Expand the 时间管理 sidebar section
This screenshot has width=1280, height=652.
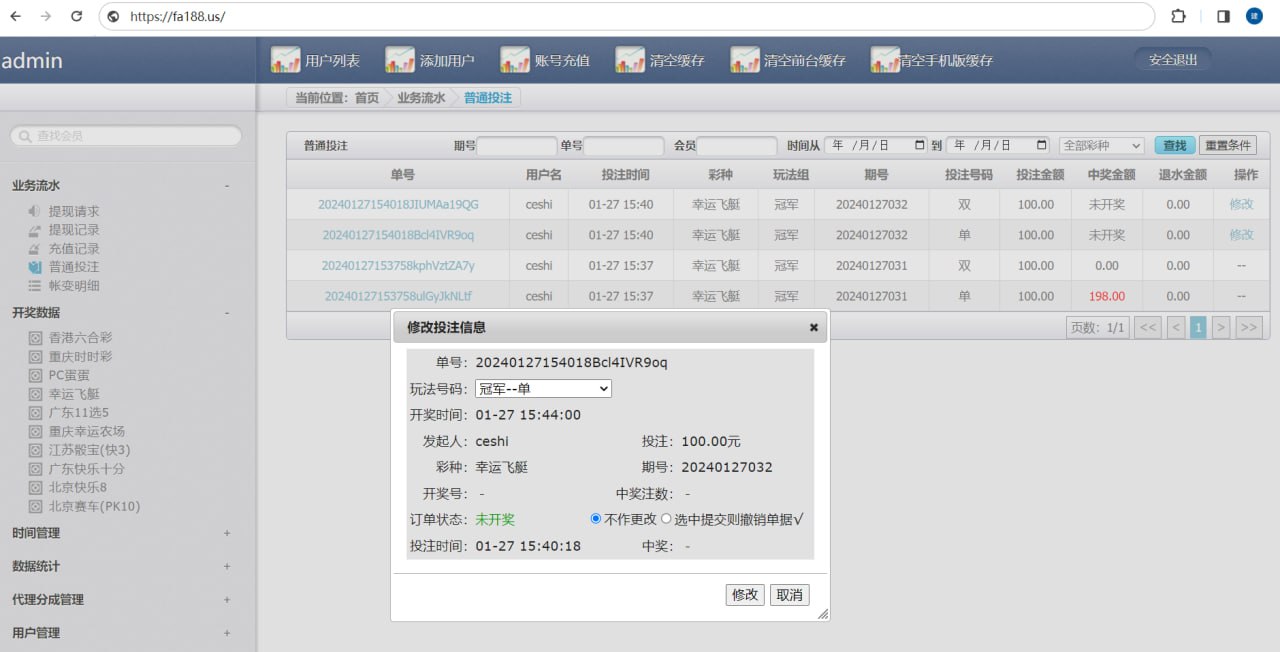pos(227,534)
